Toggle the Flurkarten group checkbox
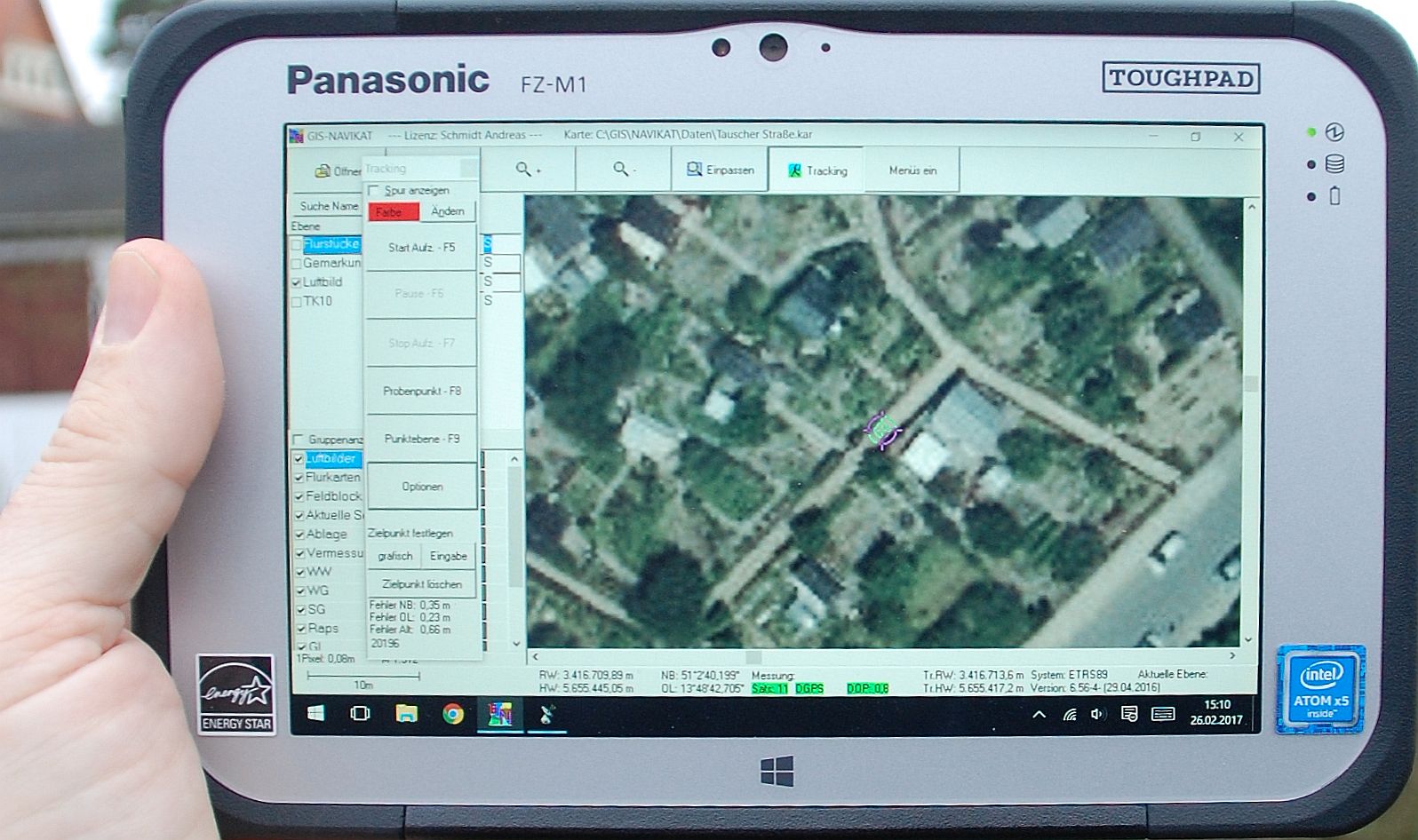The height and width of the screenshot is (840, 1418). (299, 478)
